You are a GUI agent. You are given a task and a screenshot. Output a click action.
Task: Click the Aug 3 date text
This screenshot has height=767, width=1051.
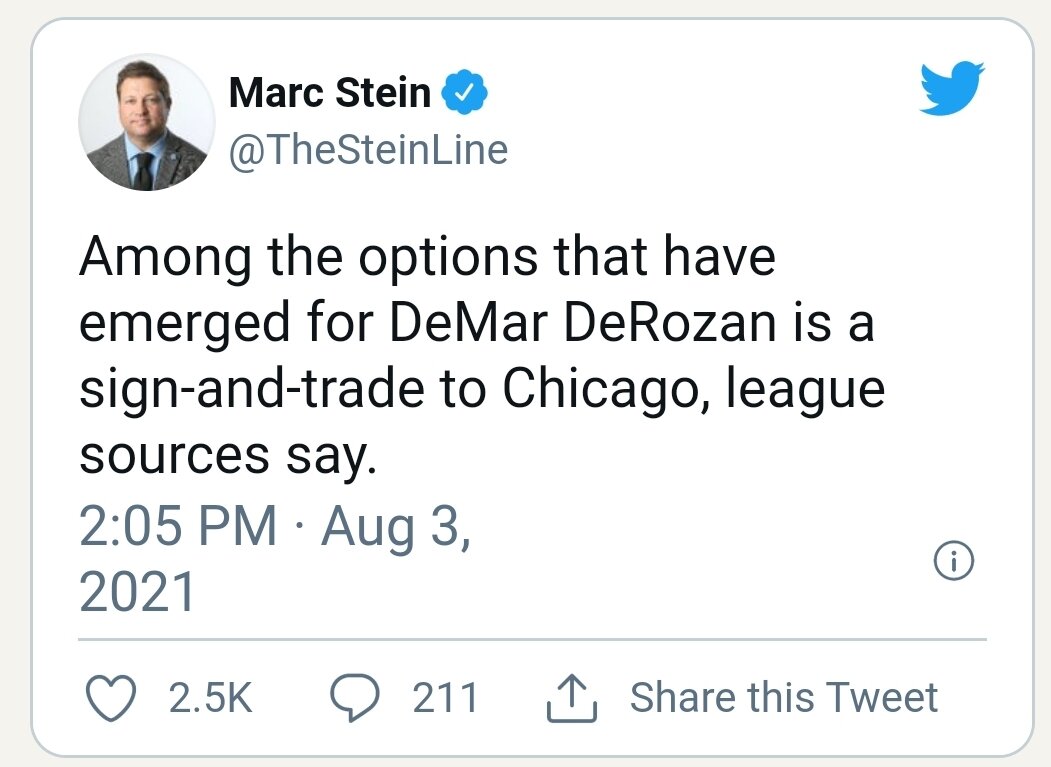[396, 524]
